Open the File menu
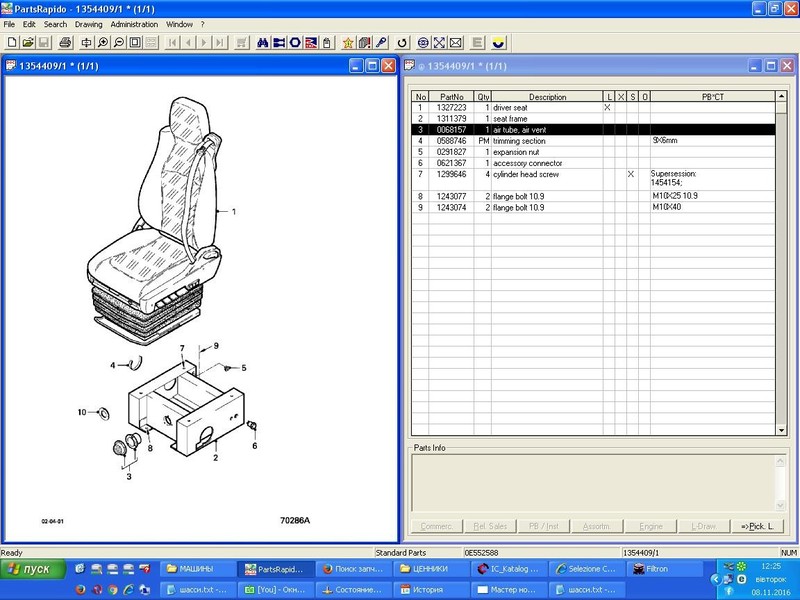800x600 pixels. coord(10,24)
